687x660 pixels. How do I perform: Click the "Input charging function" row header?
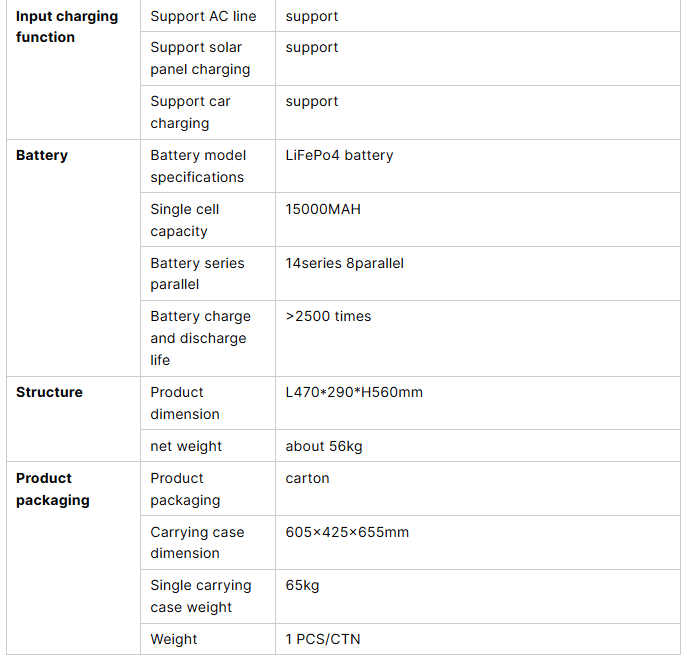pos(67,27)
